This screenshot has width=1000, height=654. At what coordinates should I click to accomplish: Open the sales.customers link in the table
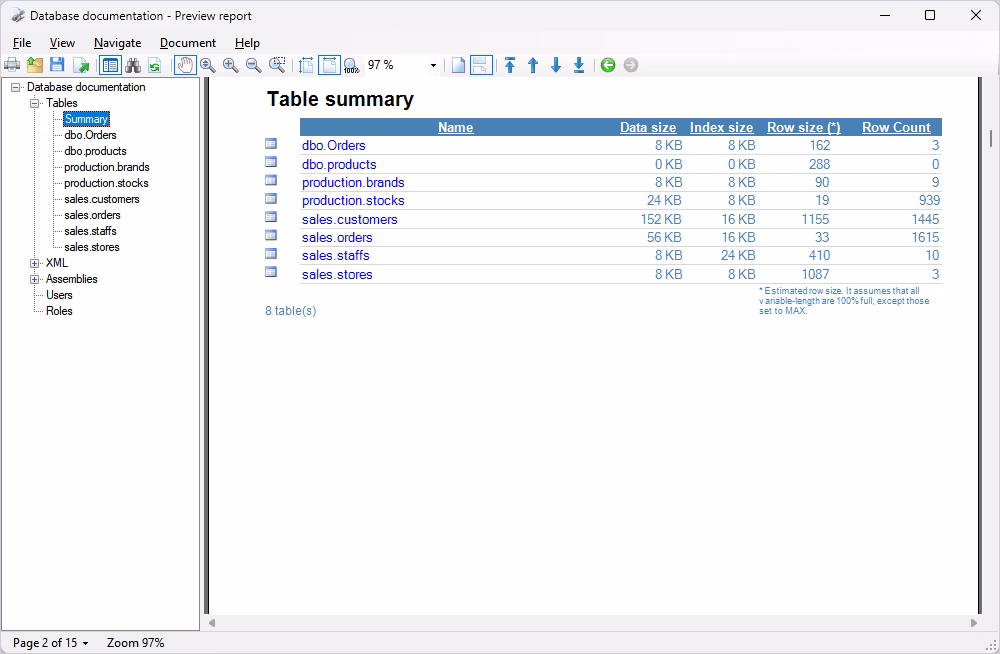pyautogui.click(x=349, y=219)
